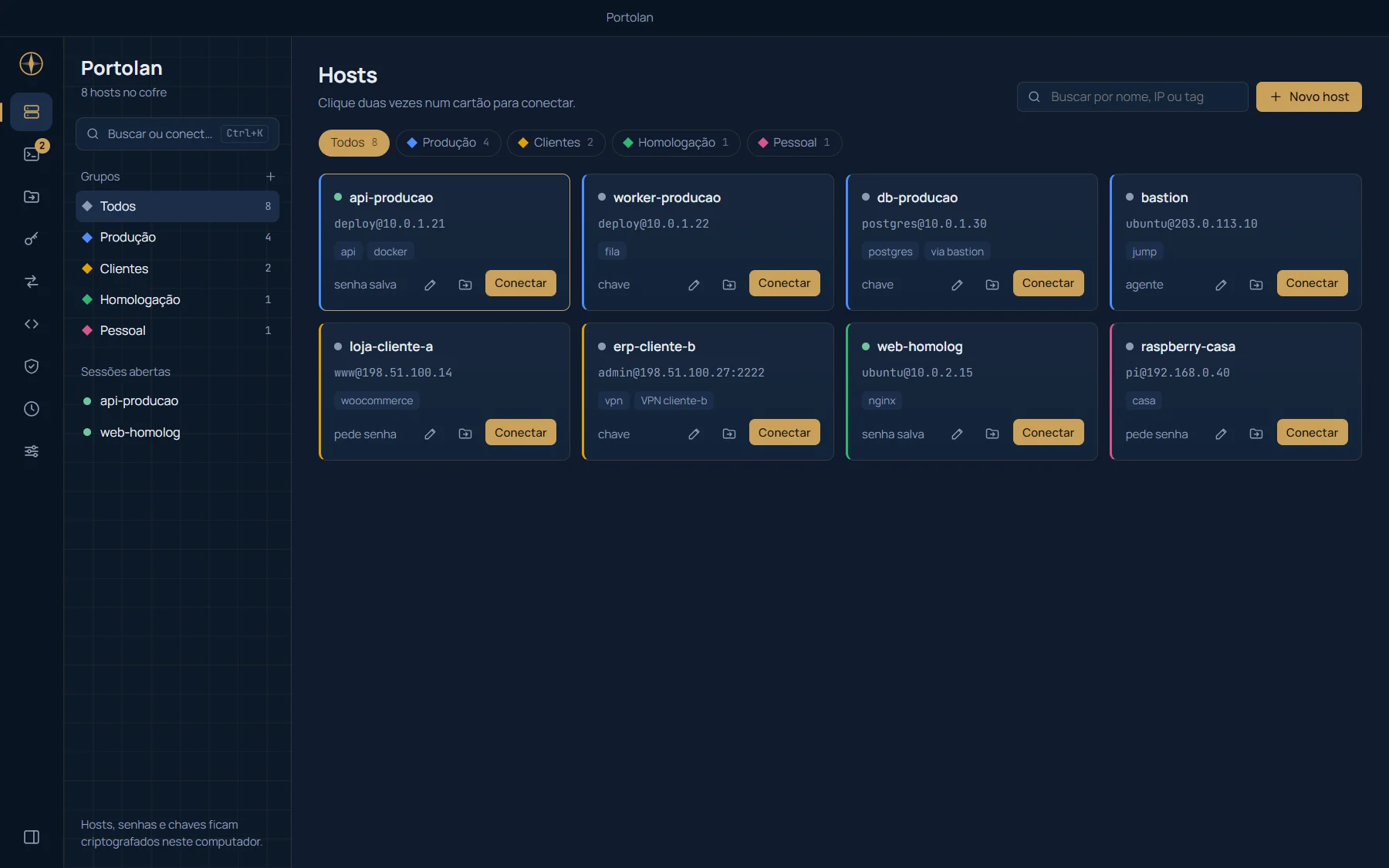Click the Portolan compass logo
This screenshot has height=868, width=1389.
(x=32, y=63)
